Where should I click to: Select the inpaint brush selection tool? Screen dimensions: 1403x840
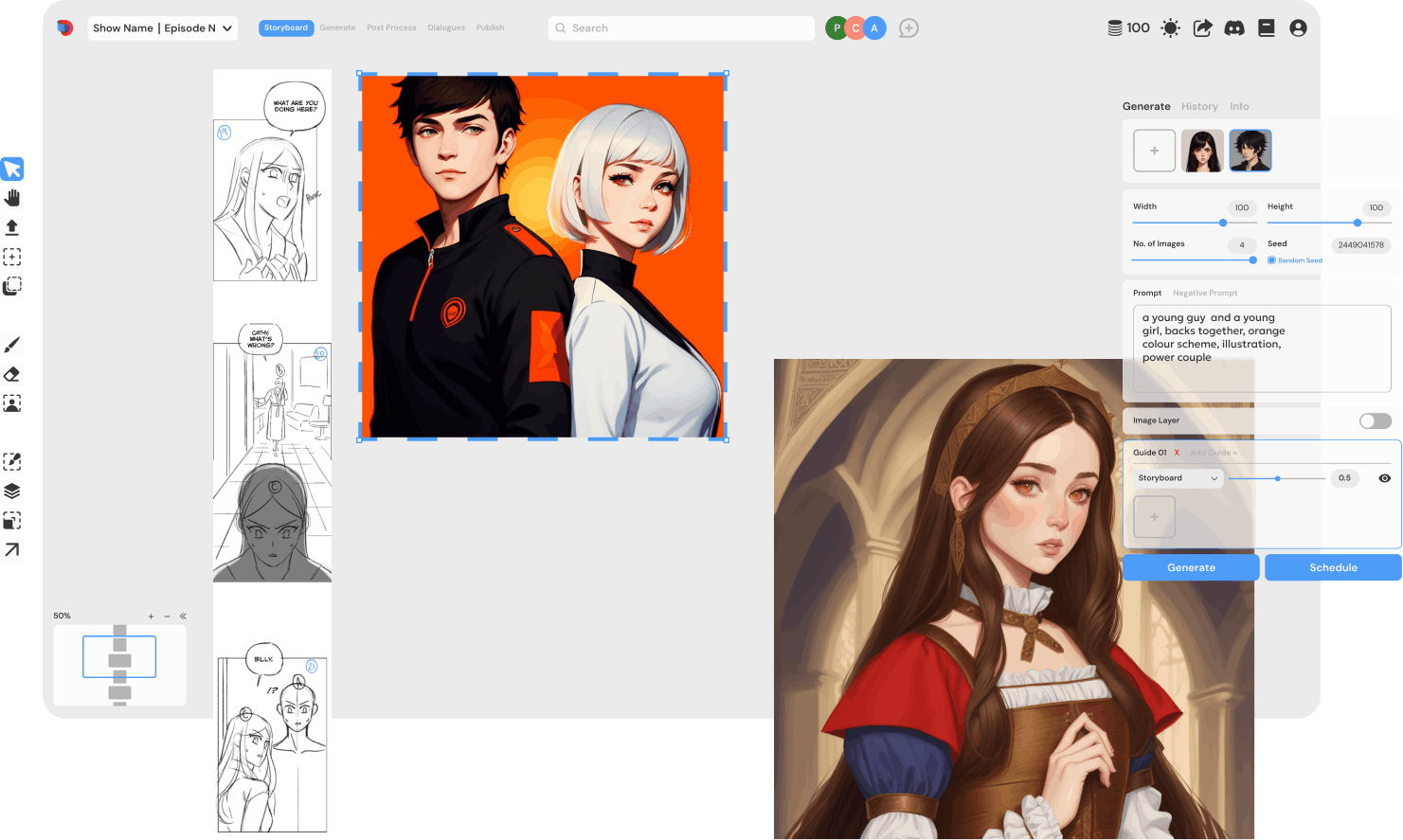point(12,462)
